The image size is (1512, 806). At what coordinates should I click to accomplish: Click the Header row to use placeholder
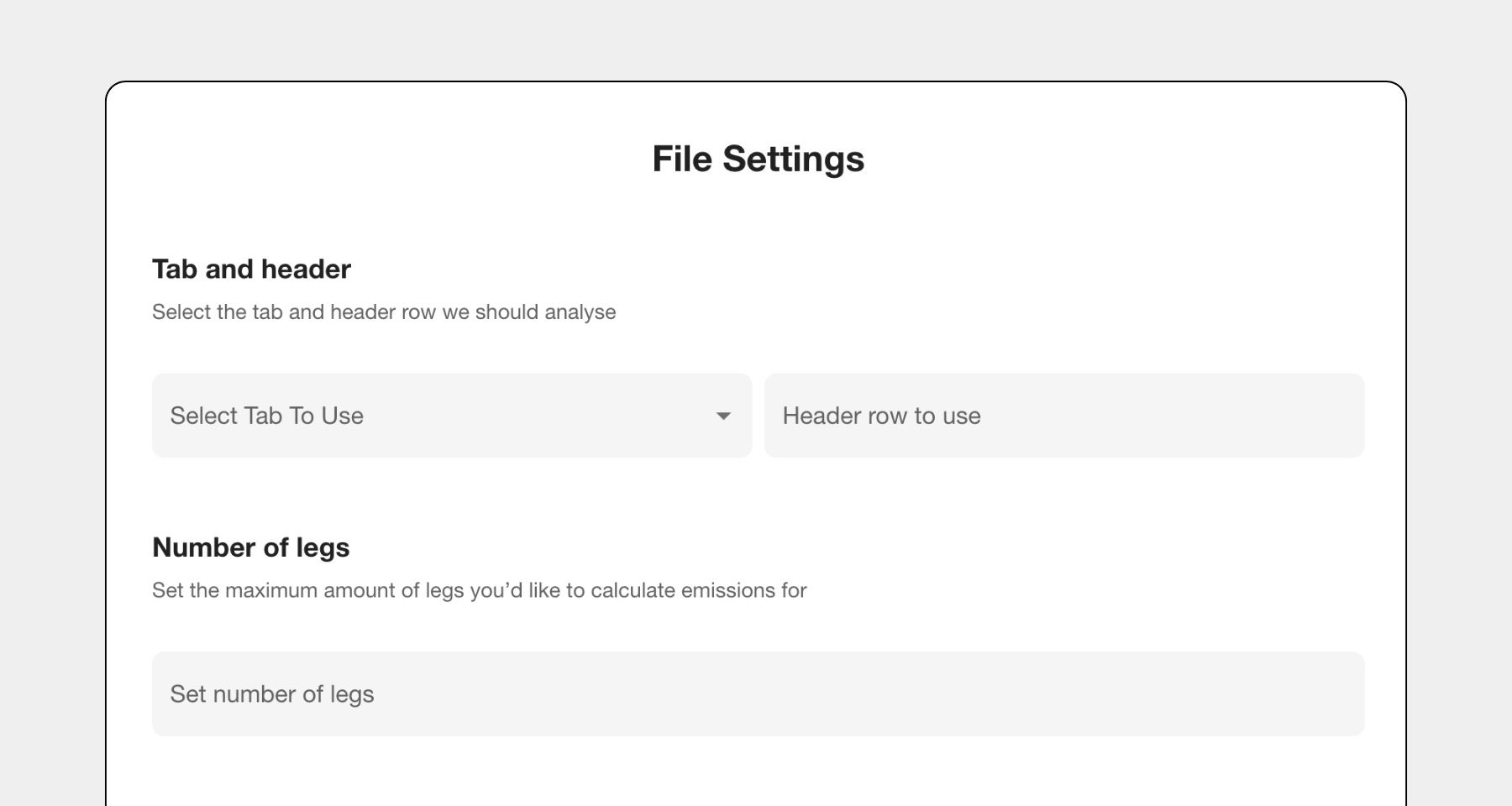coord(880,415)
